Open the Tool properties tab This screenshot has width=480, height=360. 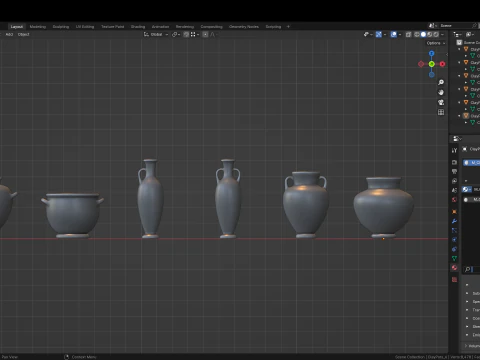pos(454,150)
